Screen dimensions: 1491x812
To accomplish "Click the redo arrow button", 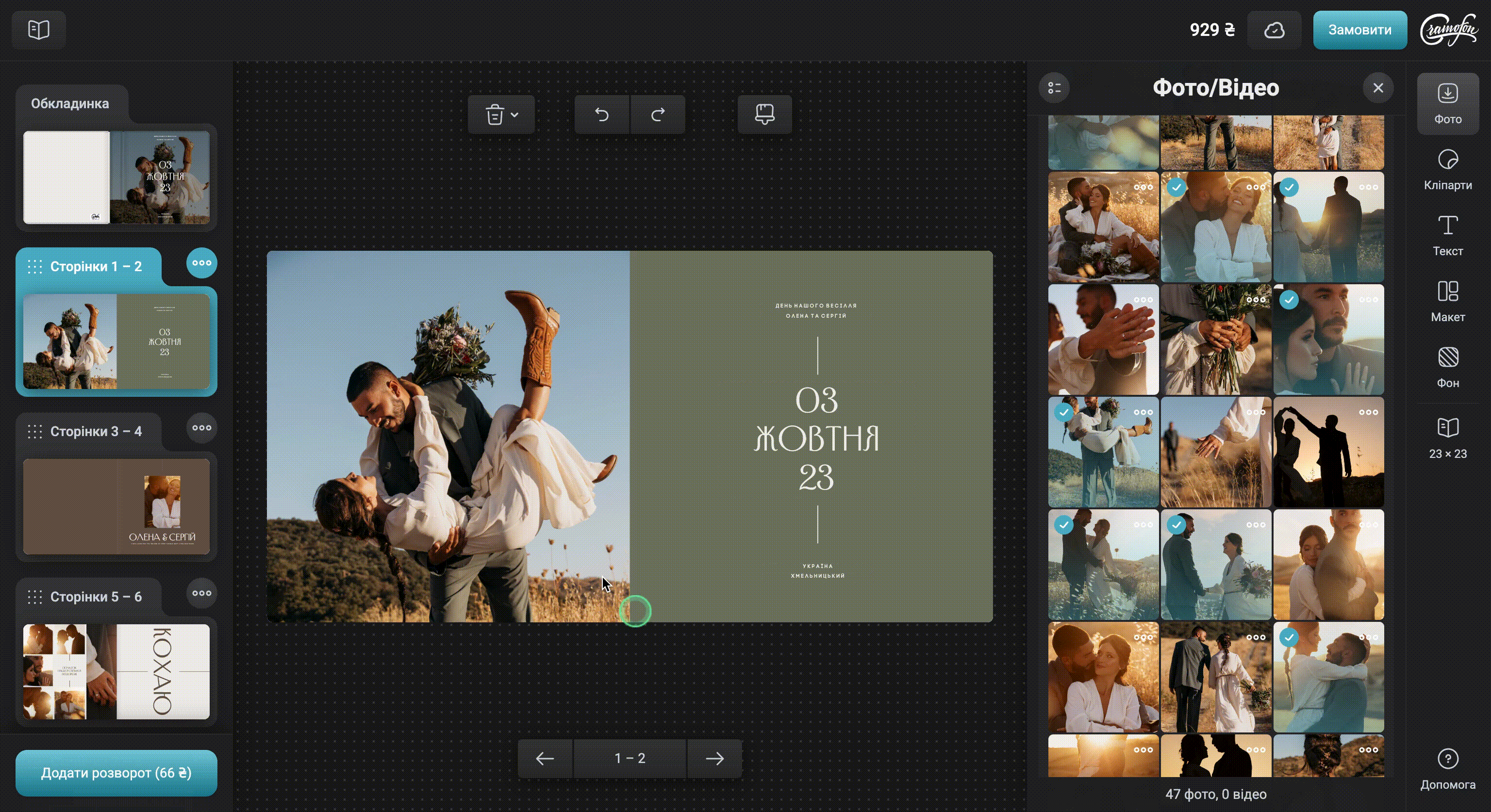I will click(x=658, y=114).
